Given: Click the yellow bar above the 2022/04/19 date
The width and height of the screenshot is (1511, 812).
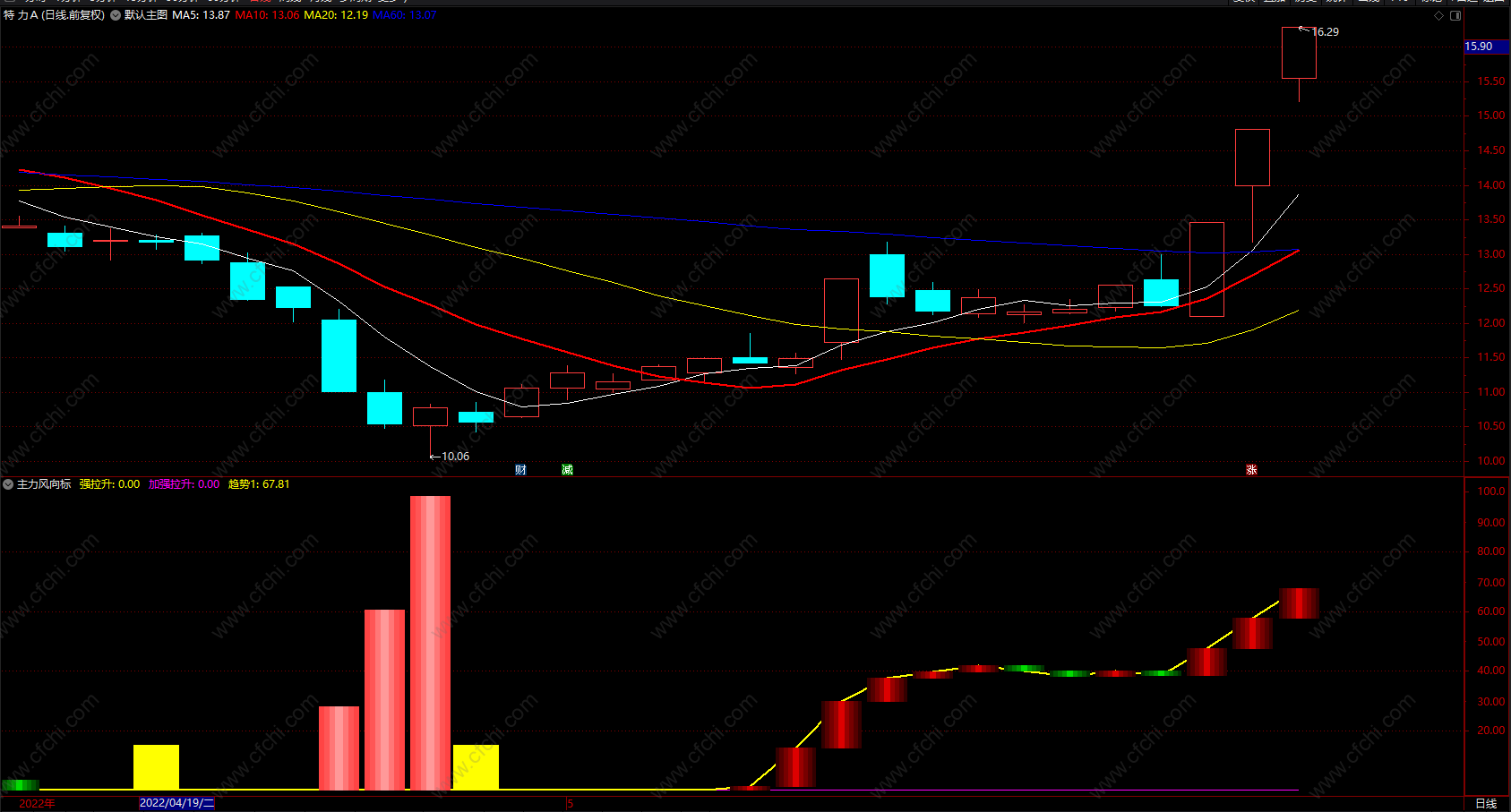Looking at the screenshot, I should pos(156,767).
